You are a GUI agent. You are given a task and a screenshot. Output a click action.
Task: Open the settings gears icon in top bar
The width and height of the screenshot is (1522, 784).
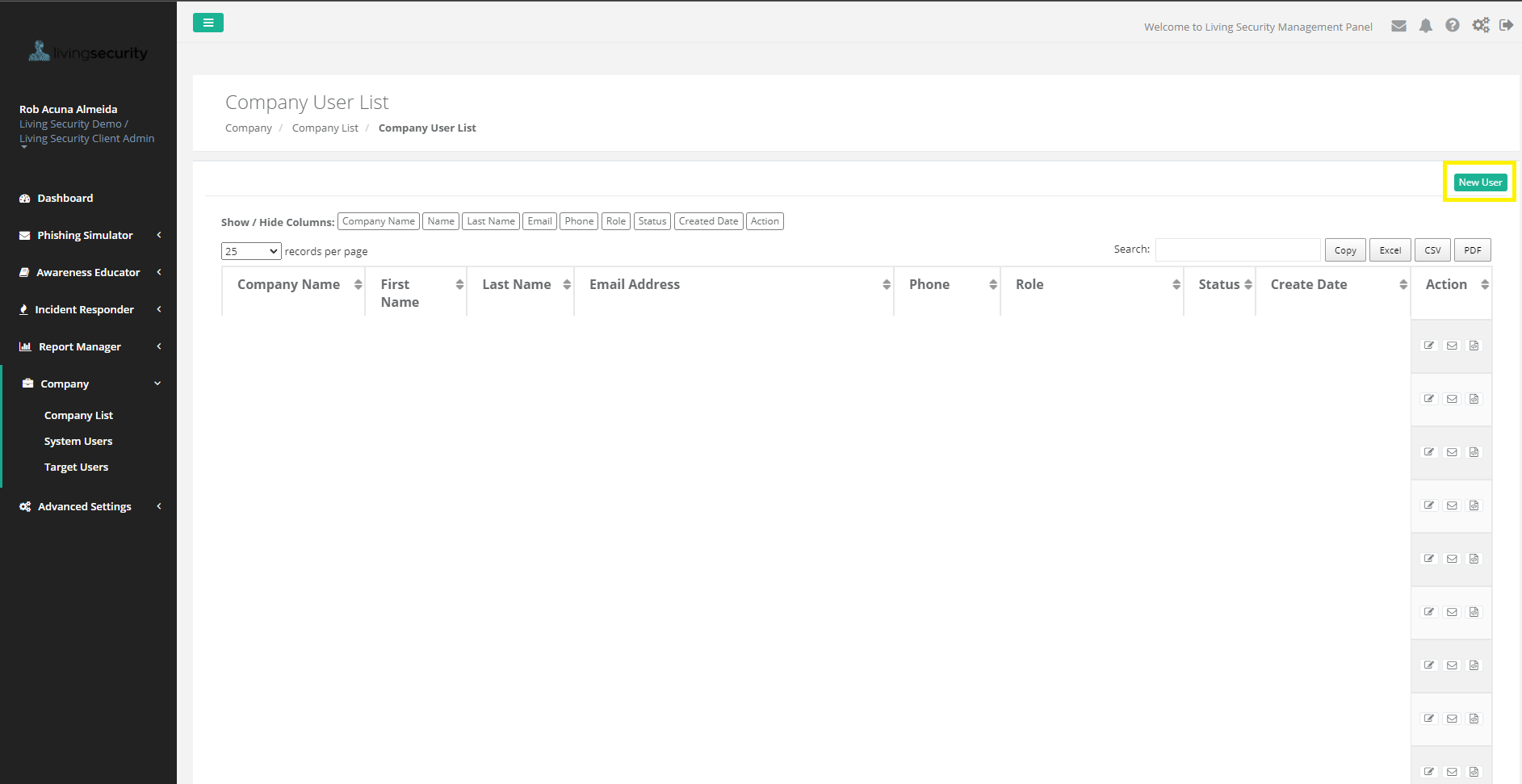click(x=1481, y=25)
